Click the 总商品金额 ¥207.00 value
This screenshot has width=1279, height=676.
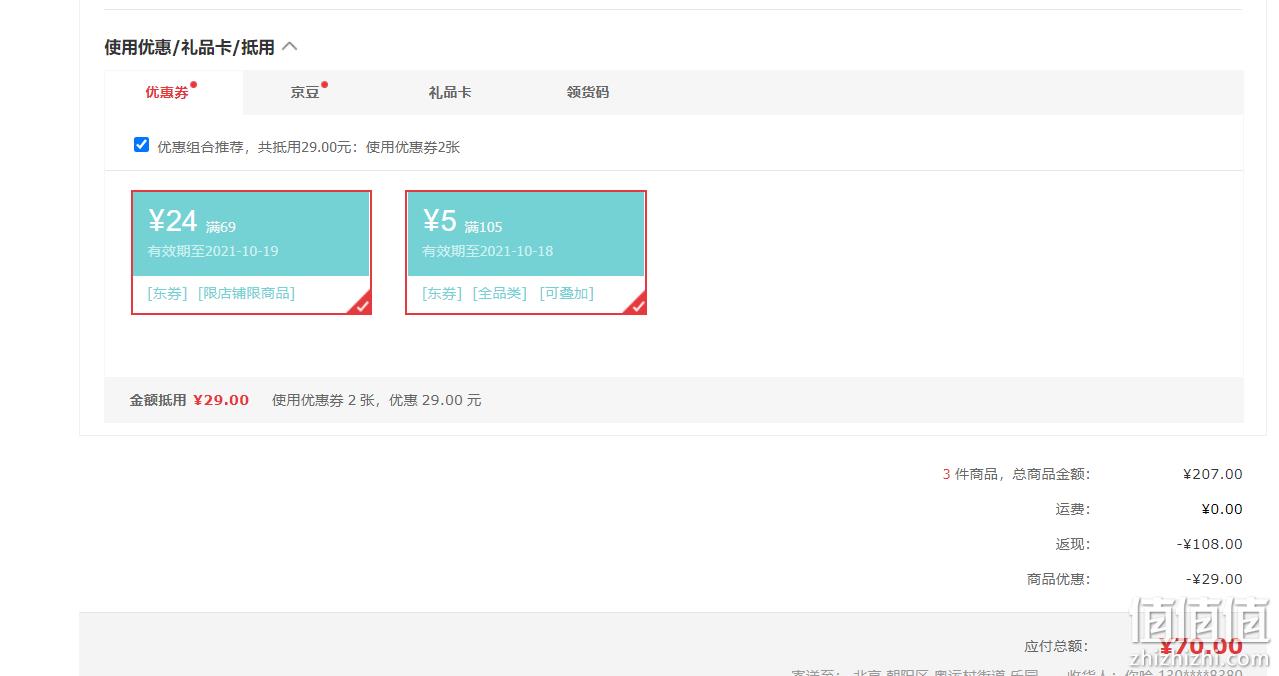pos(1212,474)
